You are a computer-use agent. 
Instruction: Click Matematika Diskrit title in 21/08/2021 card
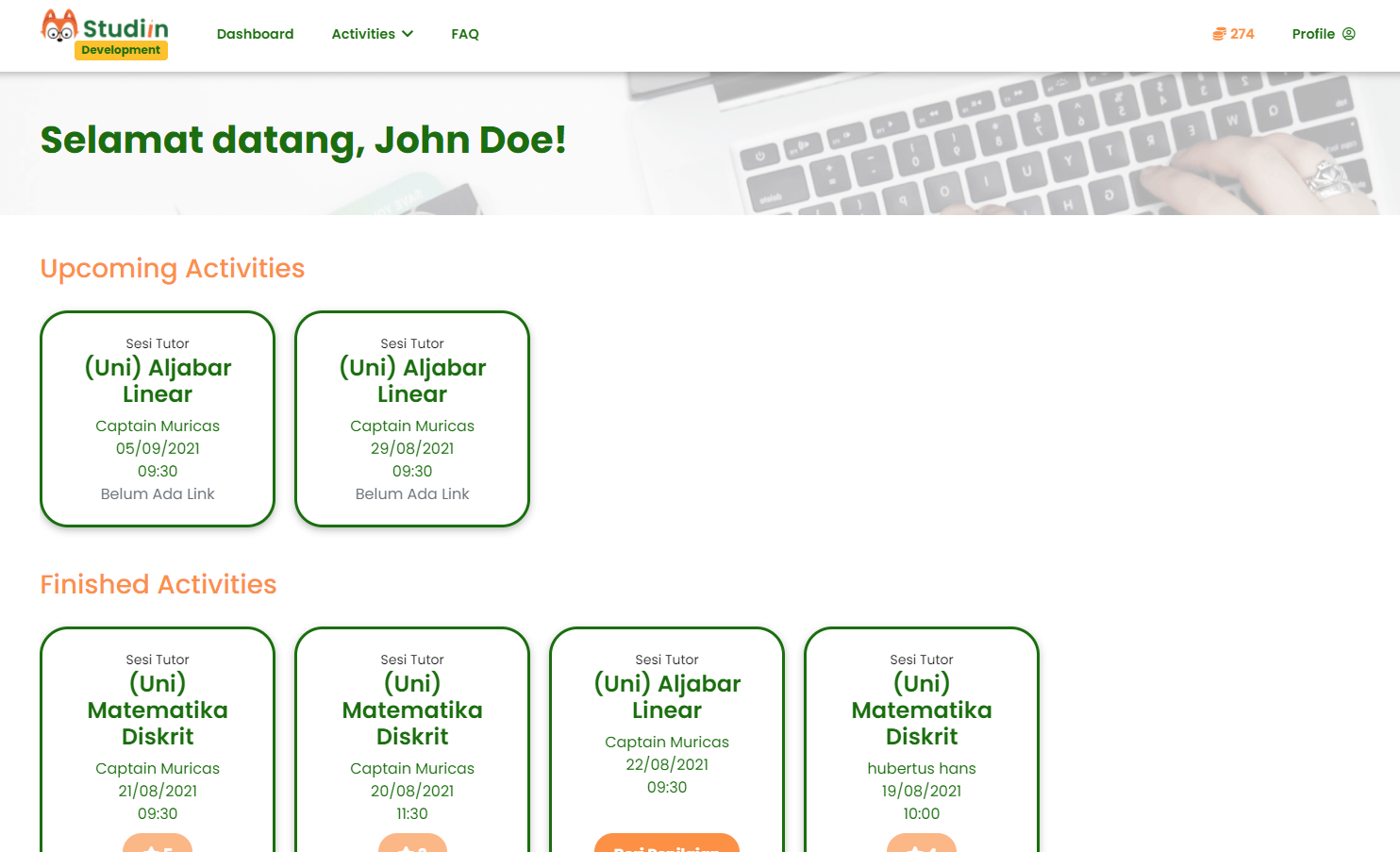158,710
